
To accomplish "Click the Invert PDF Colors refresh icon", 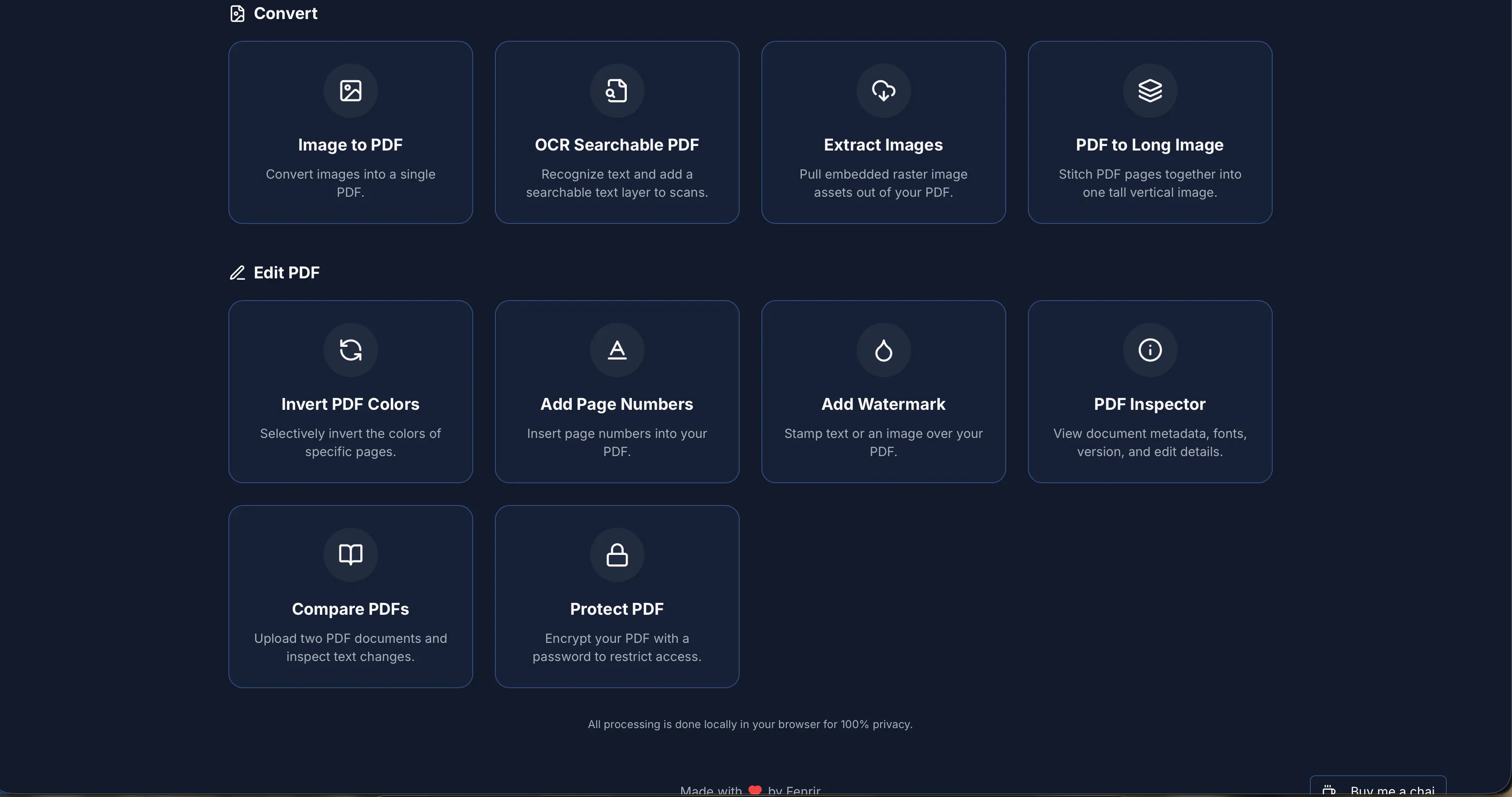I will pyautogui.click(x=350, y=350).
